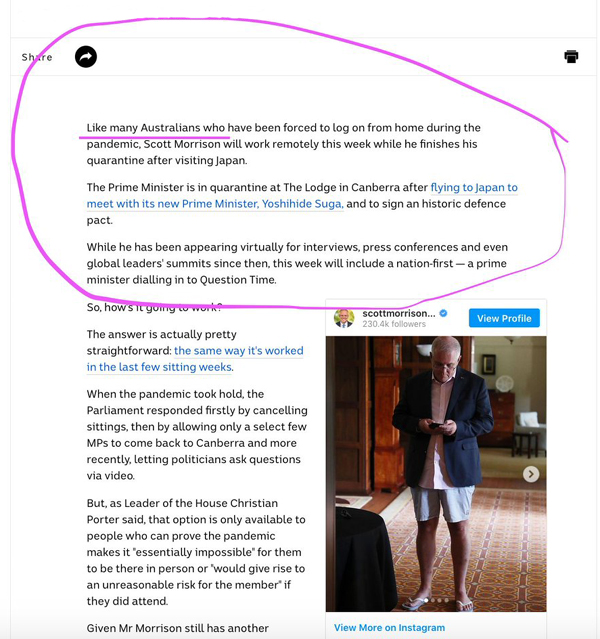Viewport: 600px width, 639px height.
Task: Click the Question Time paragraph
Action: pos(297,263)
